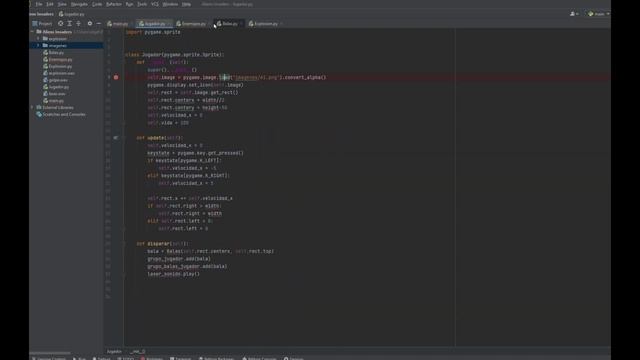Select the imagenes folder row
Viewport: 640px width, 360px height.
point(67,46)
